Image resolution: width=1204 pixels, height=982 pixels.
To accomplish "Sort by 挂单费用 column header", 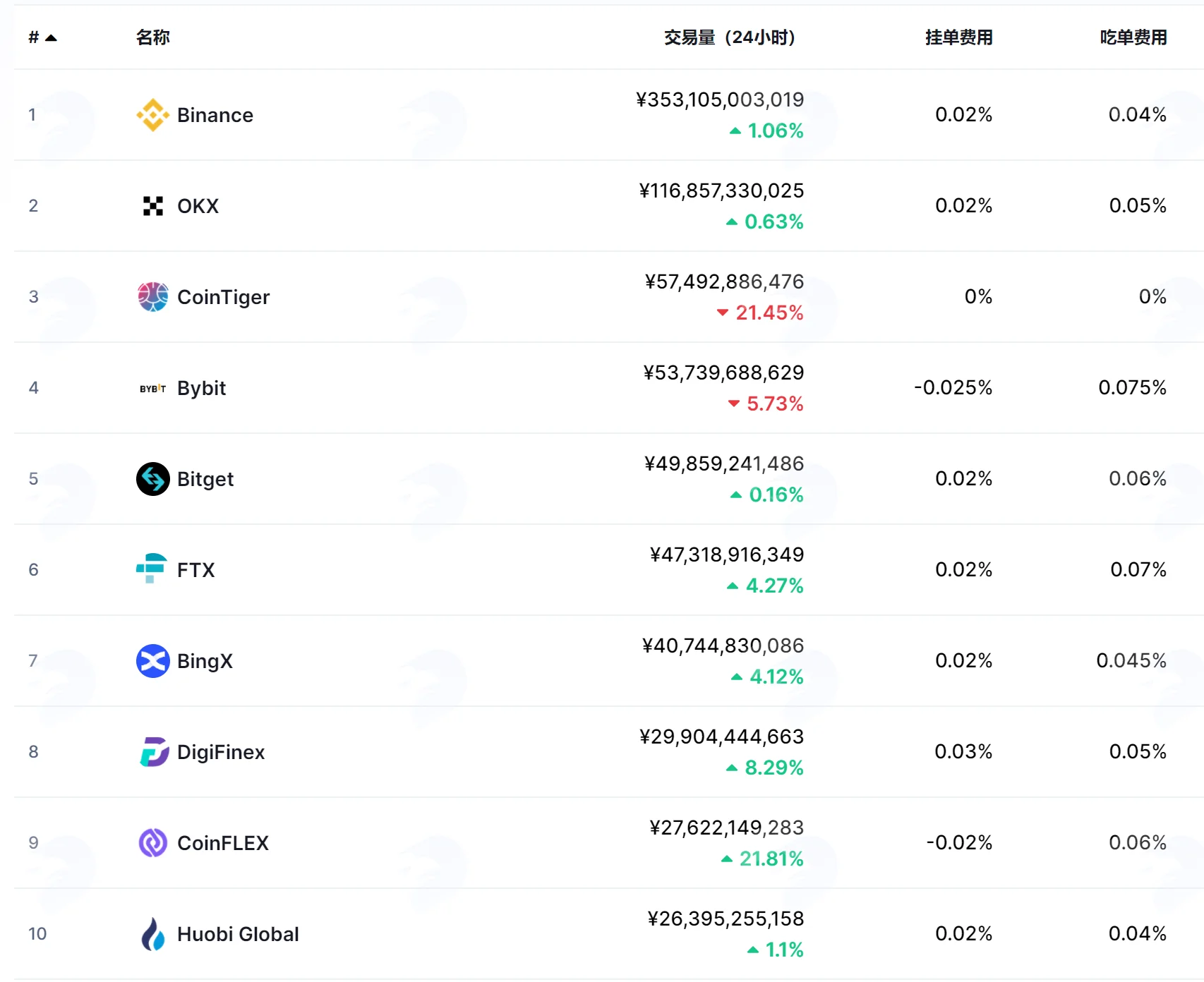I will tap(959, 37).
